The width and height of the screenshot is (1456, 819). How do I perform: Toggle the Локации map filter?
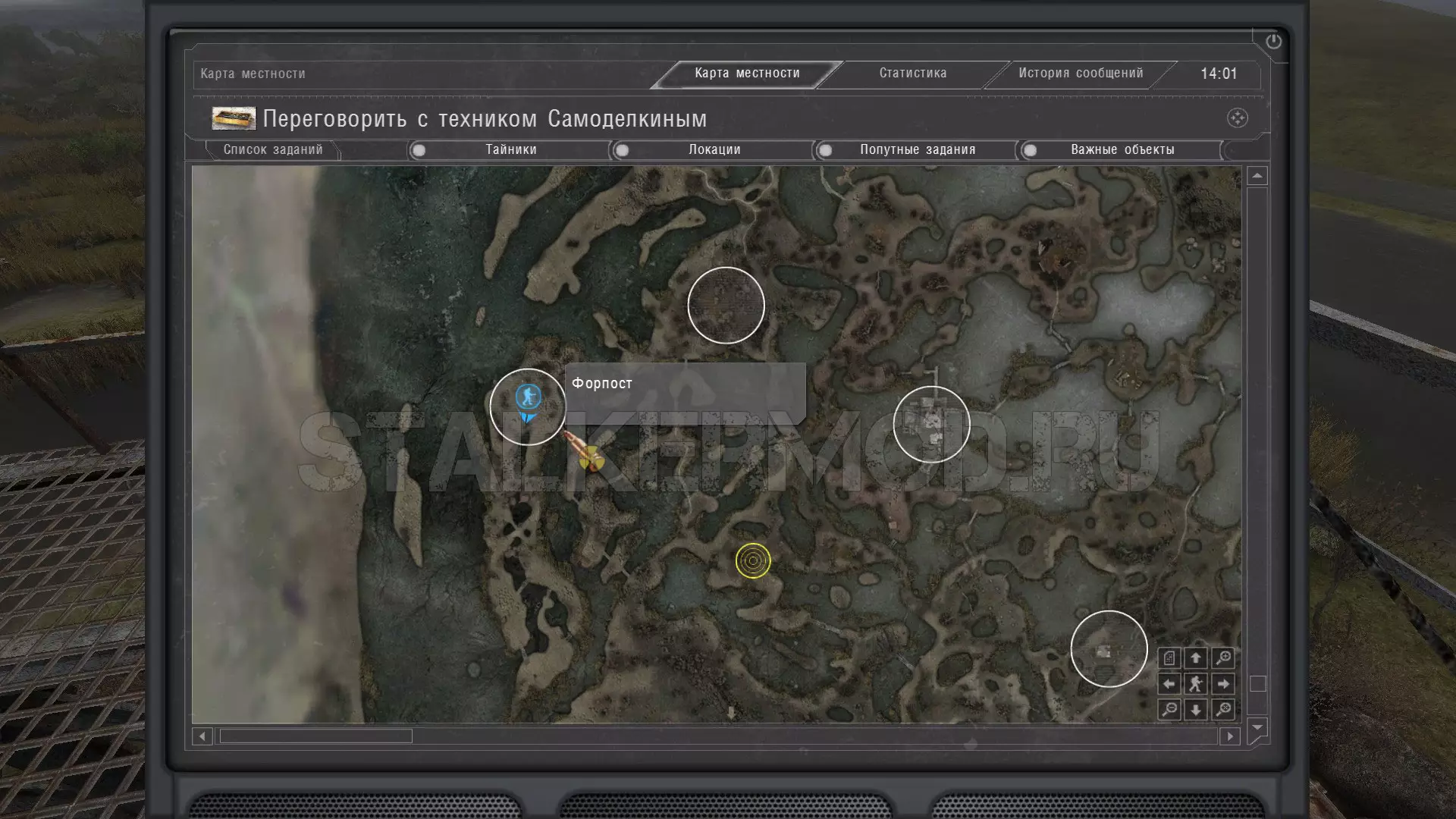point(714,150)
